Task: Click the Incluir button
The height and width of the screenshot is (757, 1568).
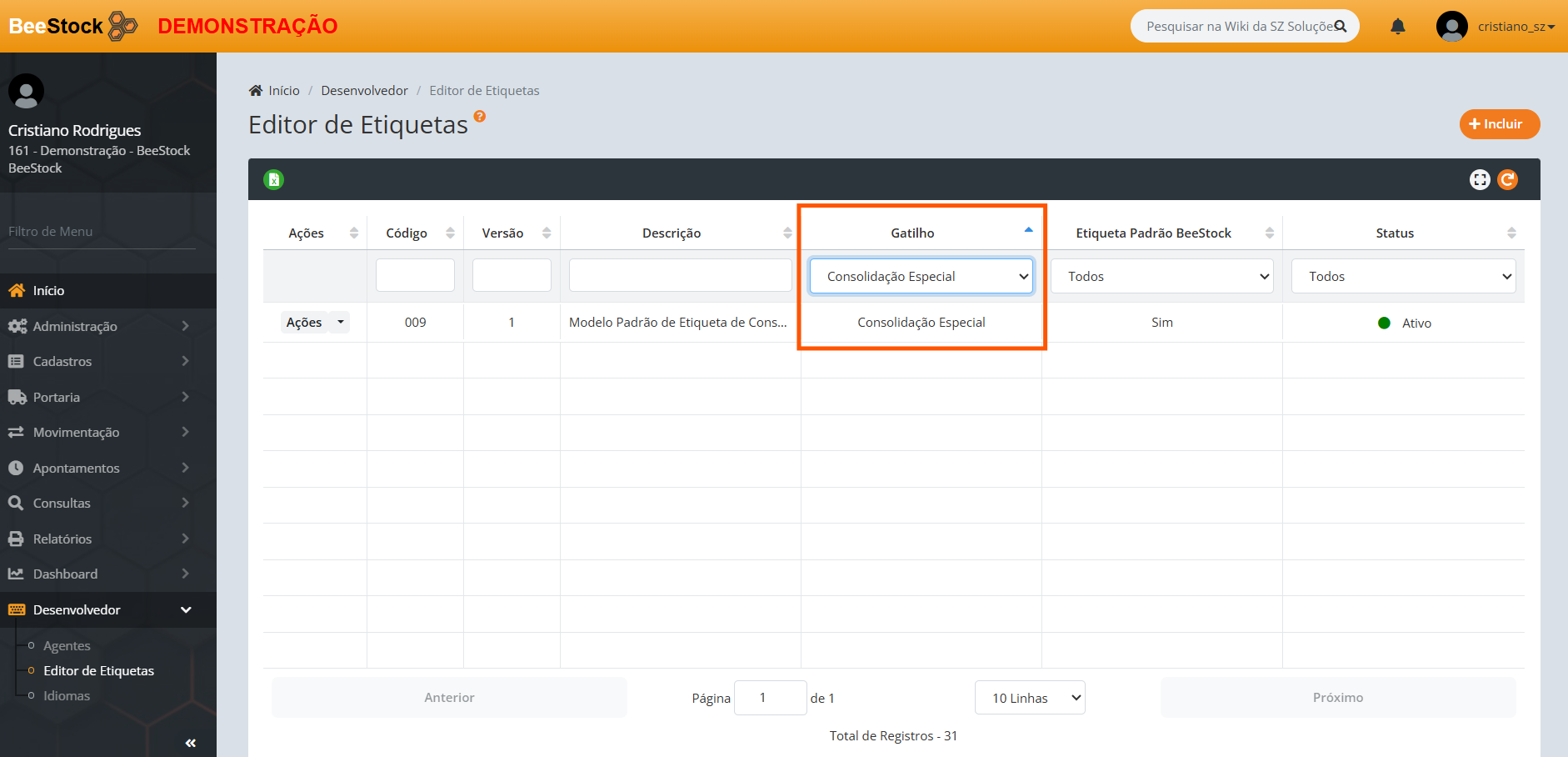Action: 1499,124
